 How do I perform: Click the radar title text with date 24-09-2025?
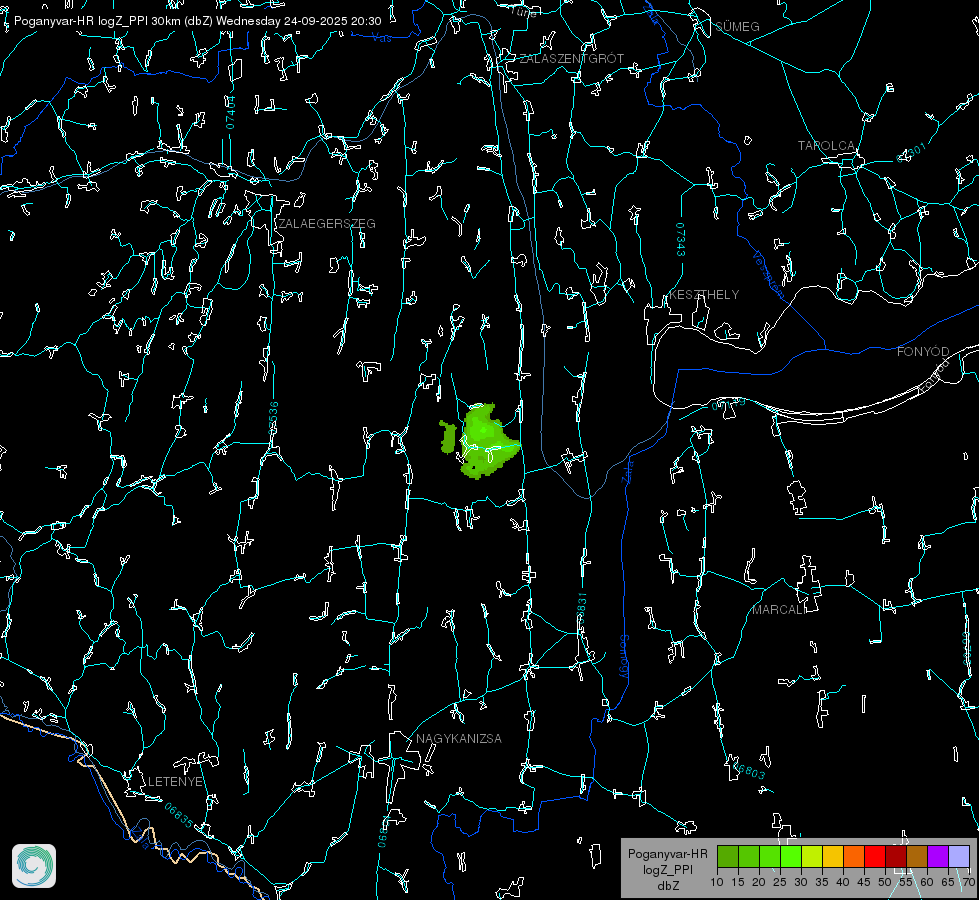tap(197, 21)
